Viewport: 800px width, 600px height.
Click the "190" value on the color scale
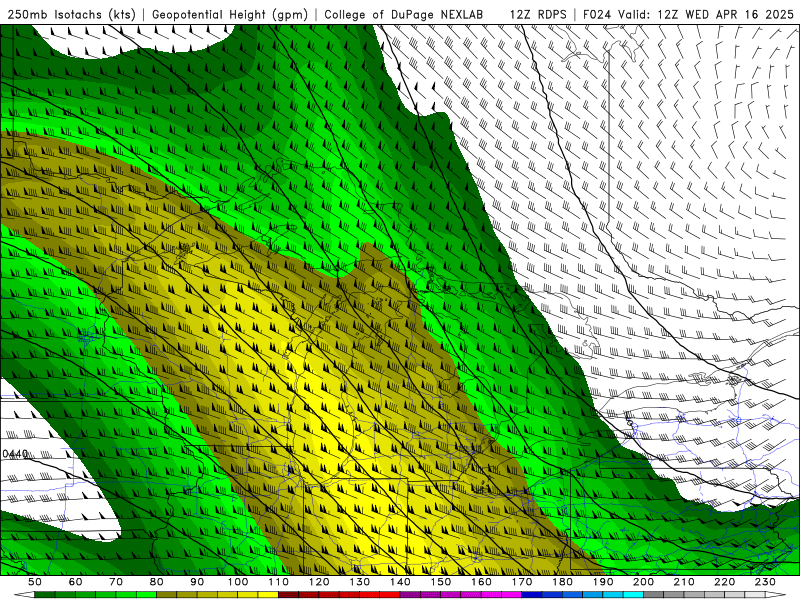click(603, 582)
